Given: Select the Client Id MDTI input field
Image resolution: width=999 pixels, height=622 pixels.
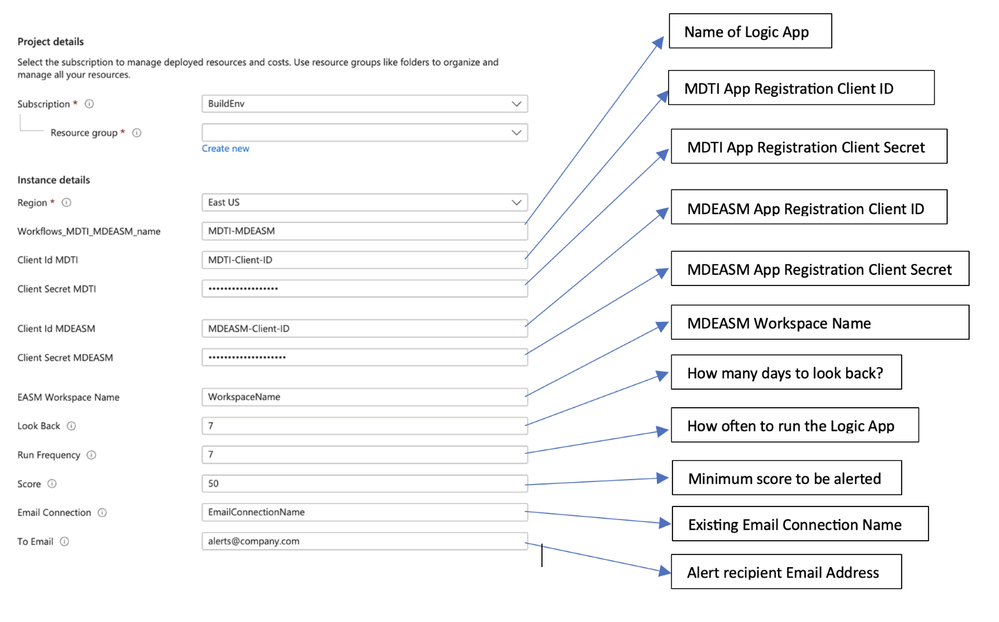Looking at the screenshot, I should 364,259.
